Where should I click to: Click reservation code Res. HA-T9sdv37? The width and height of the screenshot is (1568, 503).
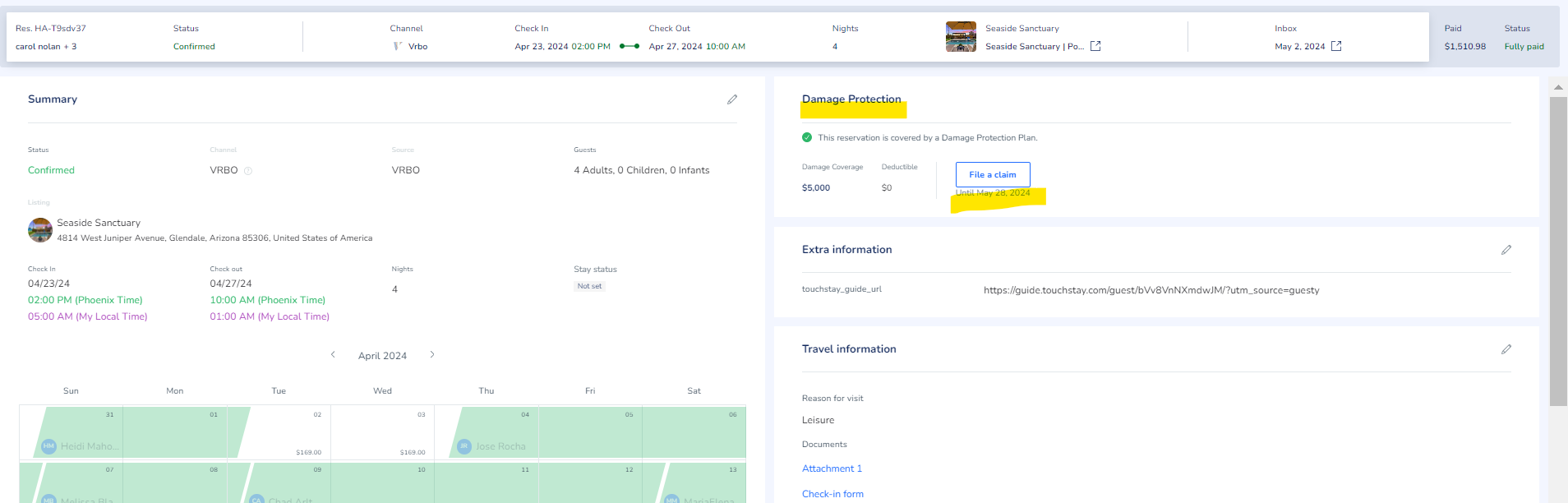[51, 28]
